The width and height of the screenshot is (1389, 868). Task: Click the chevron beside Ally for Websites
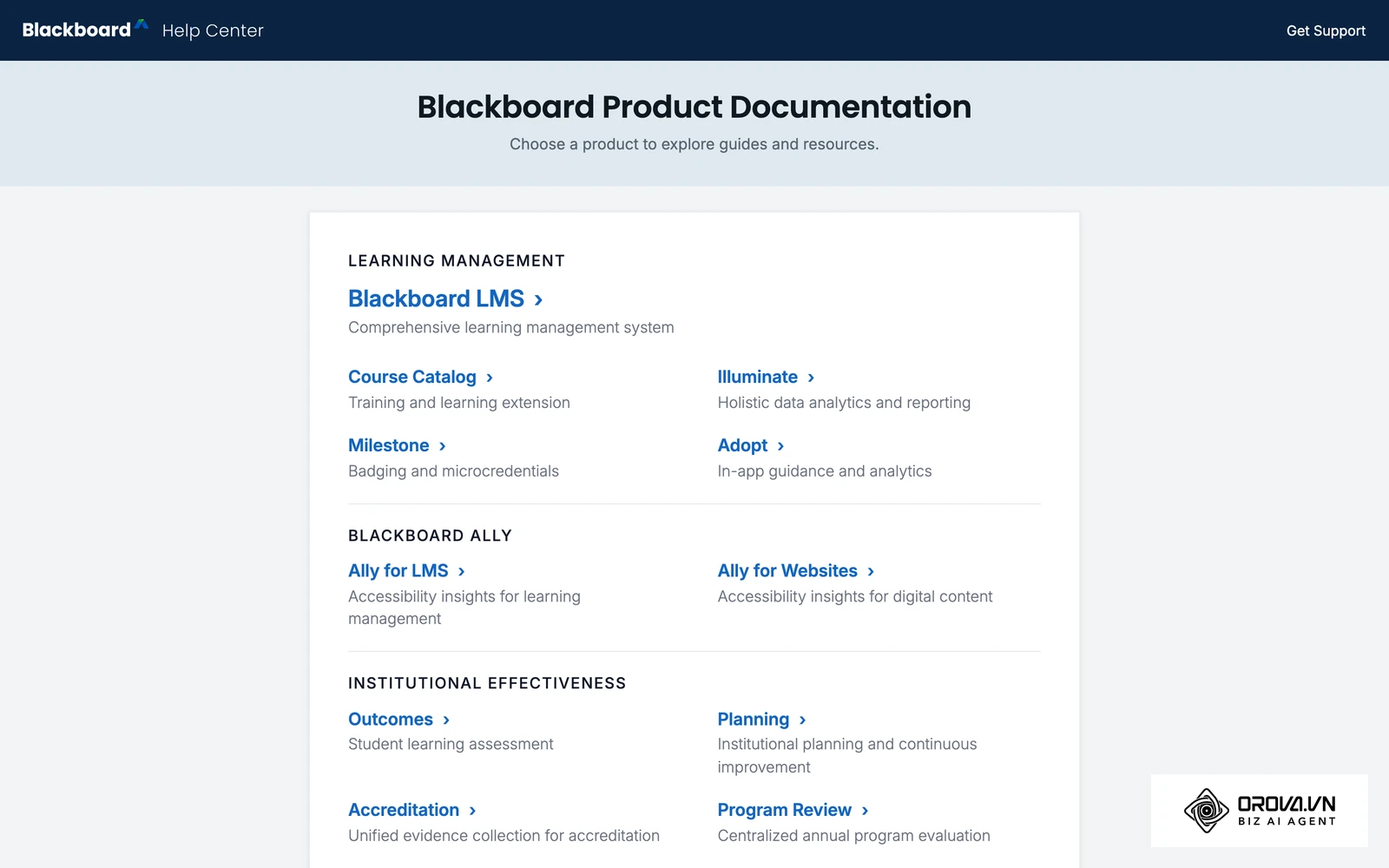(x=871, y=571)
